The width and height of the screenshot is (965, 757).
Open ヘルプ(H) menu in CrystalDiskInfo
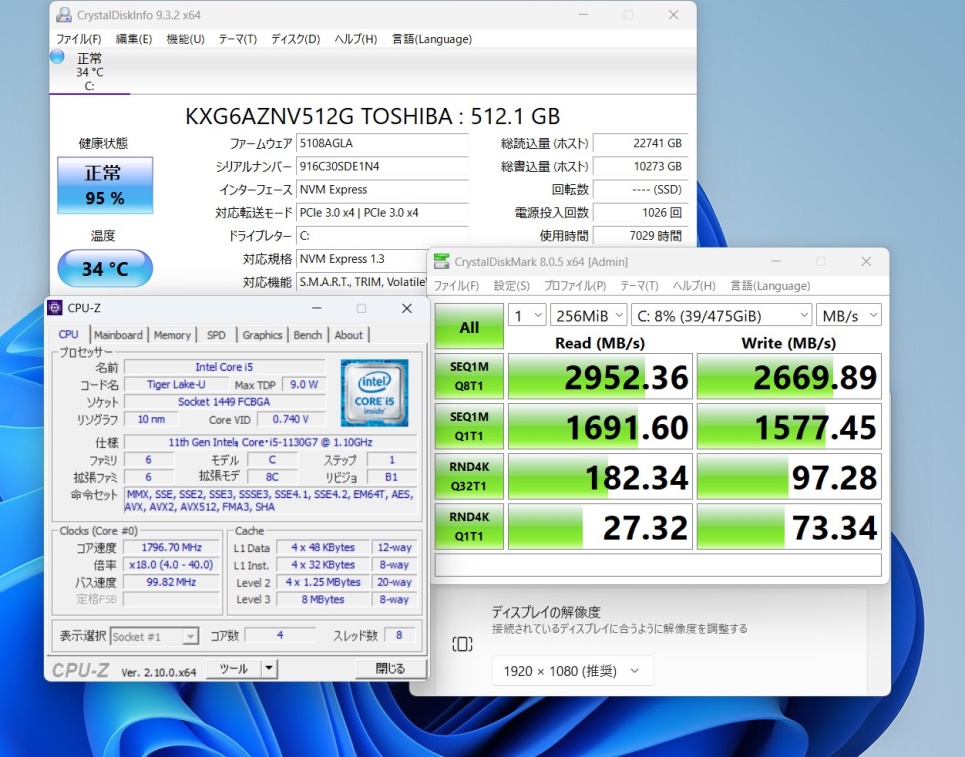pyautogui.click(x=356, y=39)
